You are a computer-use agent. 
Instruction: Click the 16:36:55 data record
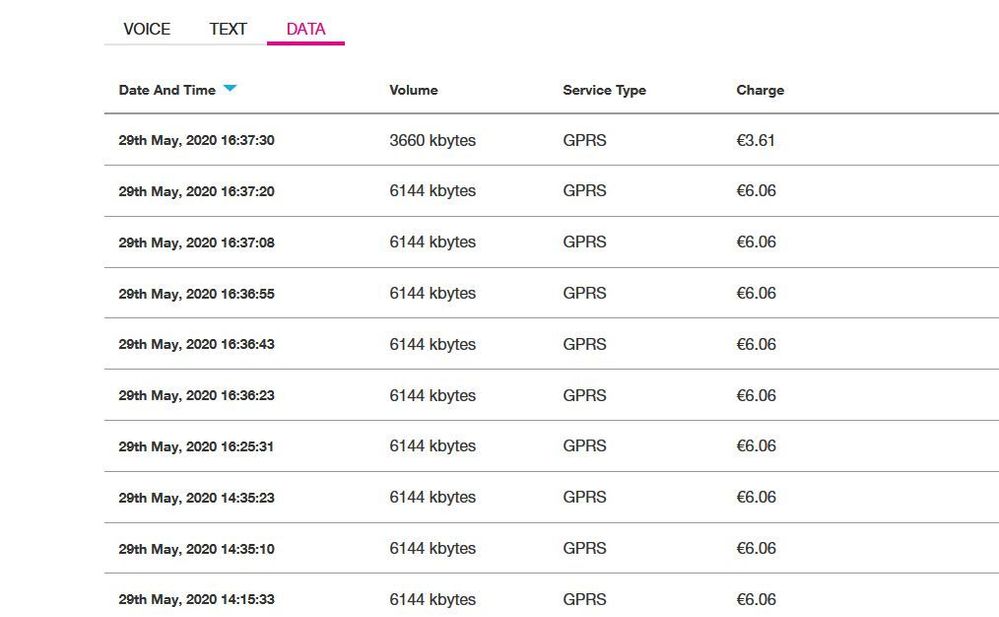551,293
